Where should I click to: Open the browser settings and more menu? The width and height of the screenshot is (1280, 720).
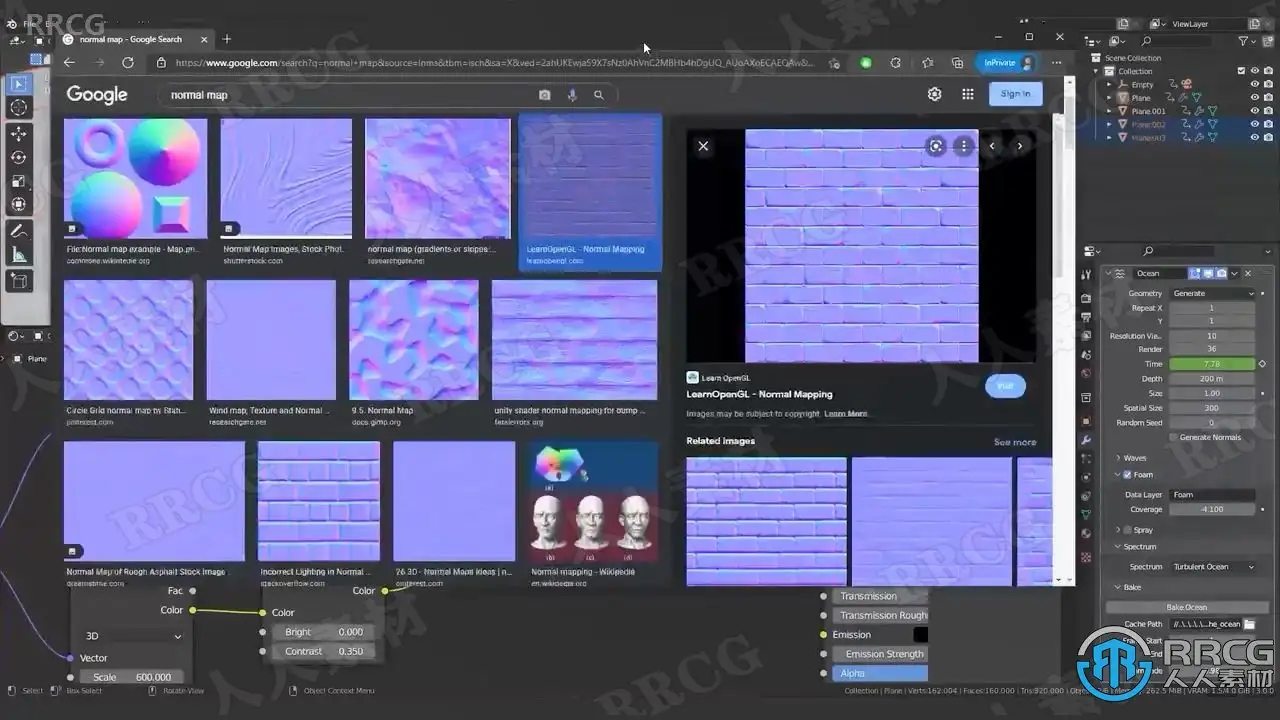[1056, 62]
